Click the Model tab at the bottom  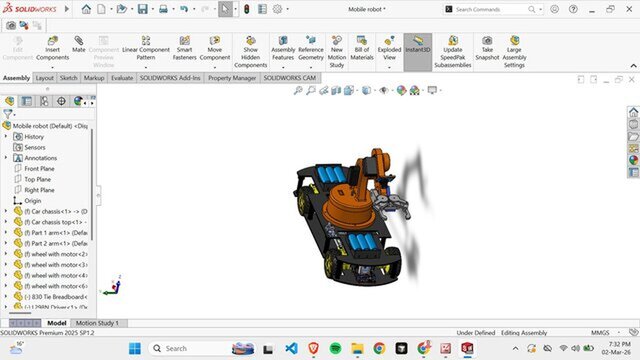point(57,323)
